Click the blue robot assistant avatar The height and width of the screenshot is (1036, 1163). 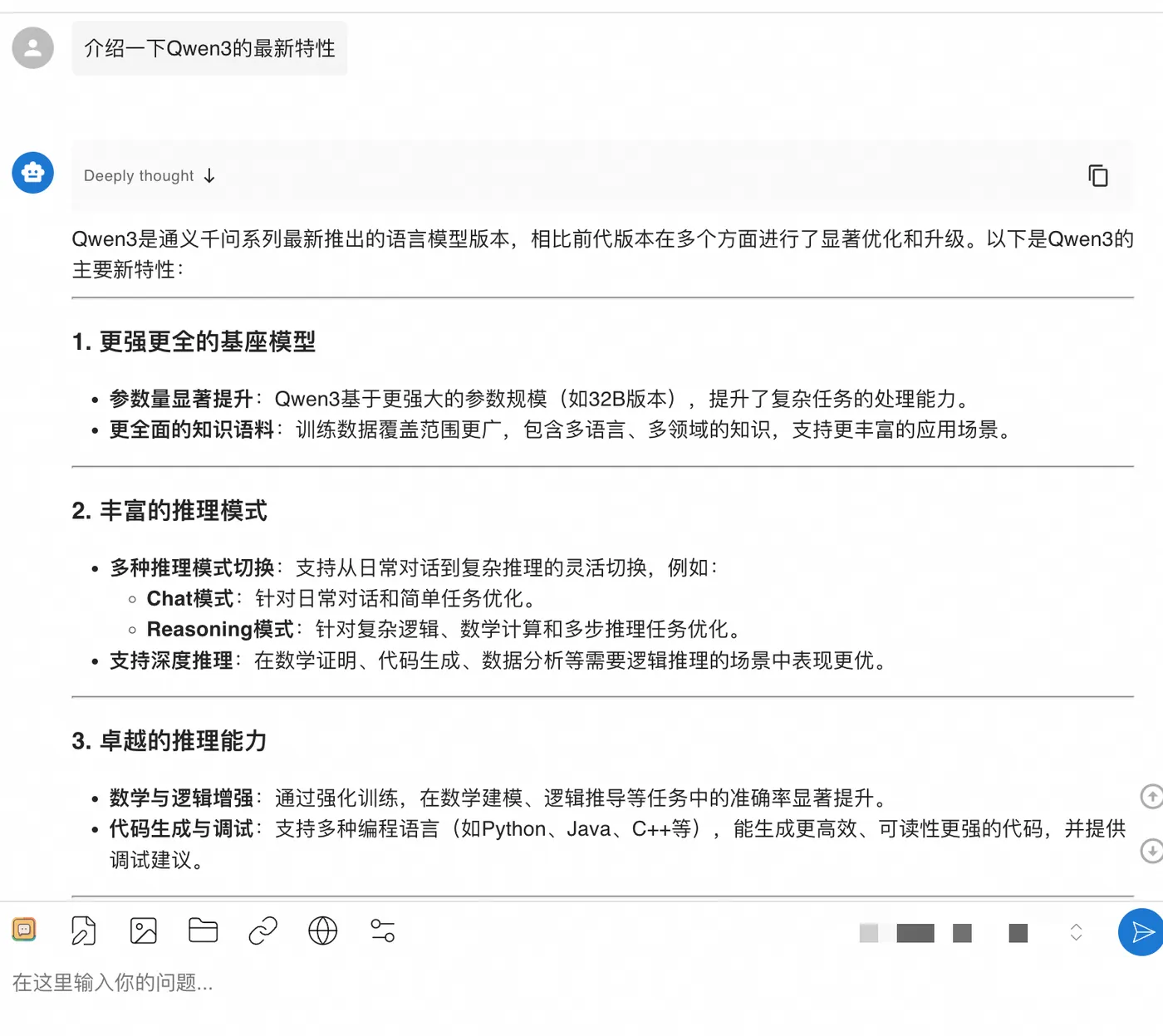pos(33,173)
